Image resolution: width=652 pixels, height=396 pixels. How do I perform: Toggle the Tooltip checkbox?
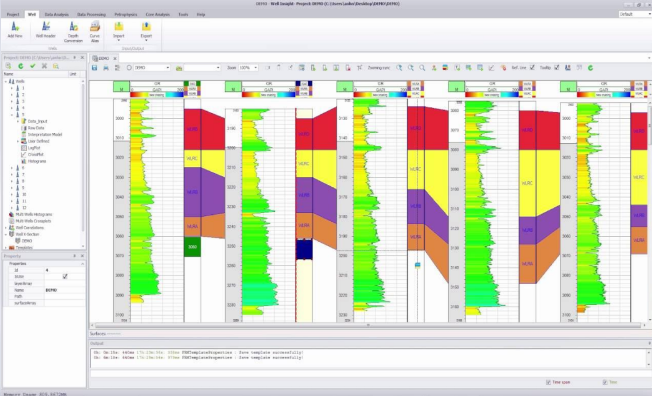point(556,67)
